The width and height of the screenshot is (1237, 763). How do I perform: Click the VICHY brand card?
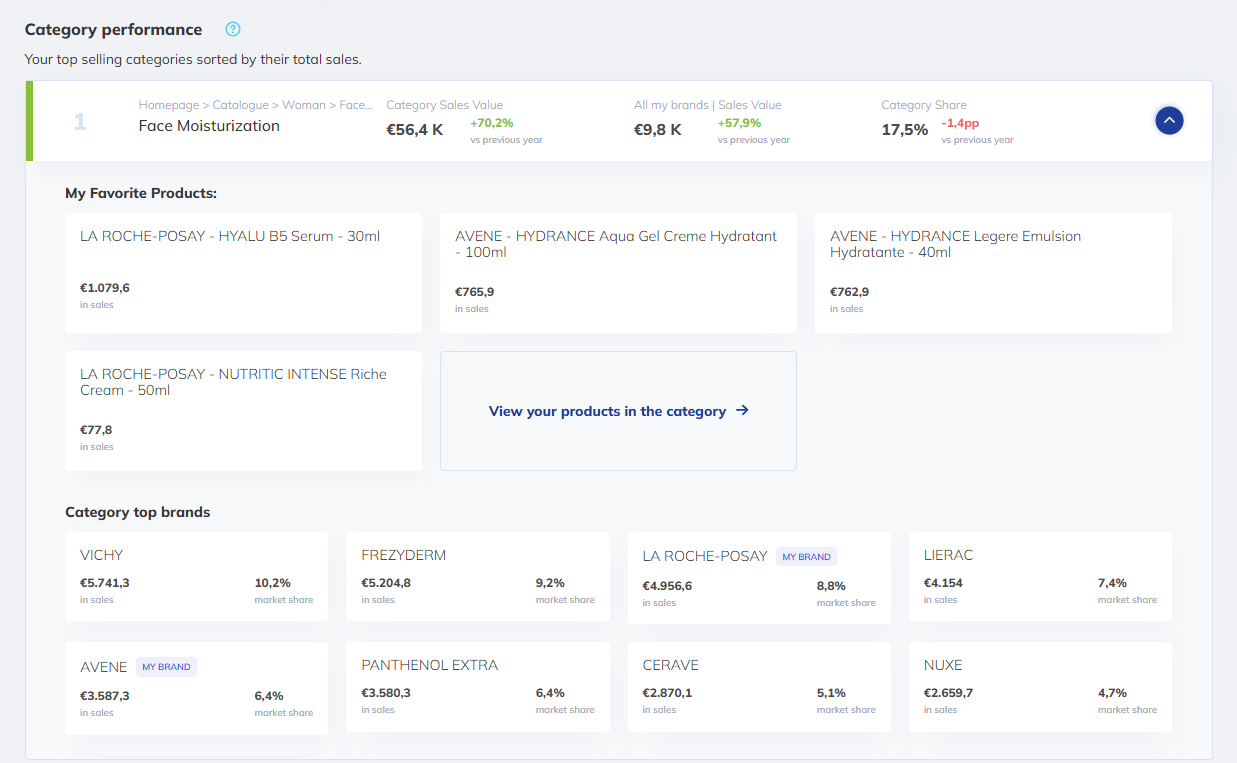[196, 576]
